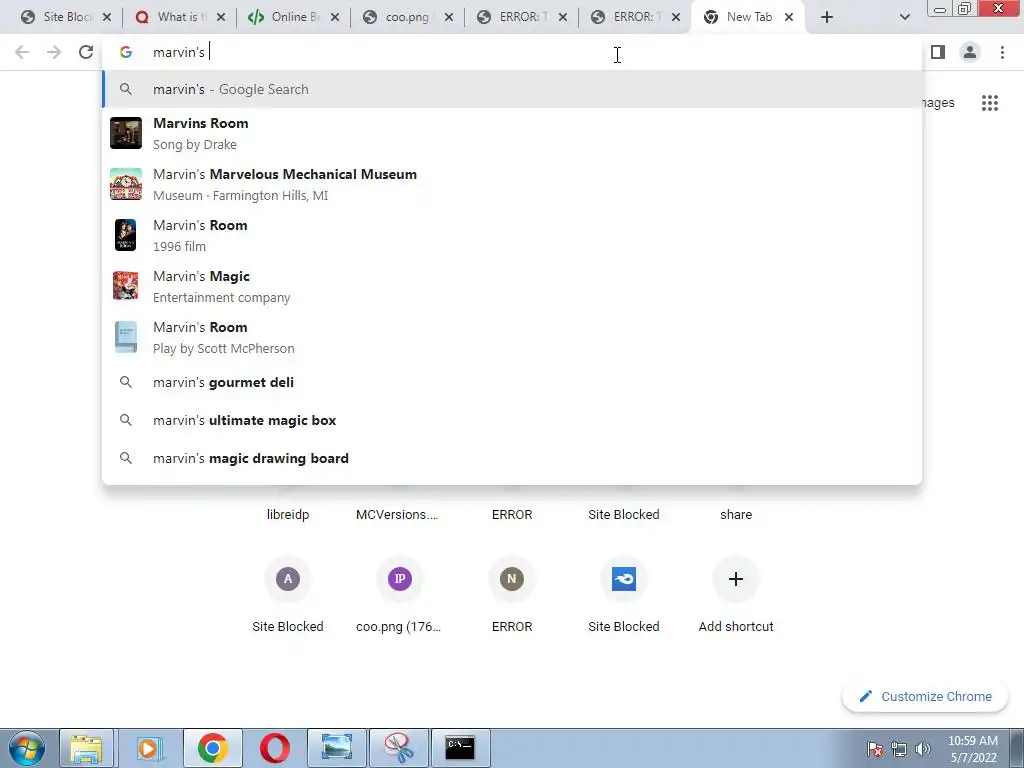This screenshot has width=1024, height=768.
Task: Close the 'What is' tab
Action: [221, 17]
